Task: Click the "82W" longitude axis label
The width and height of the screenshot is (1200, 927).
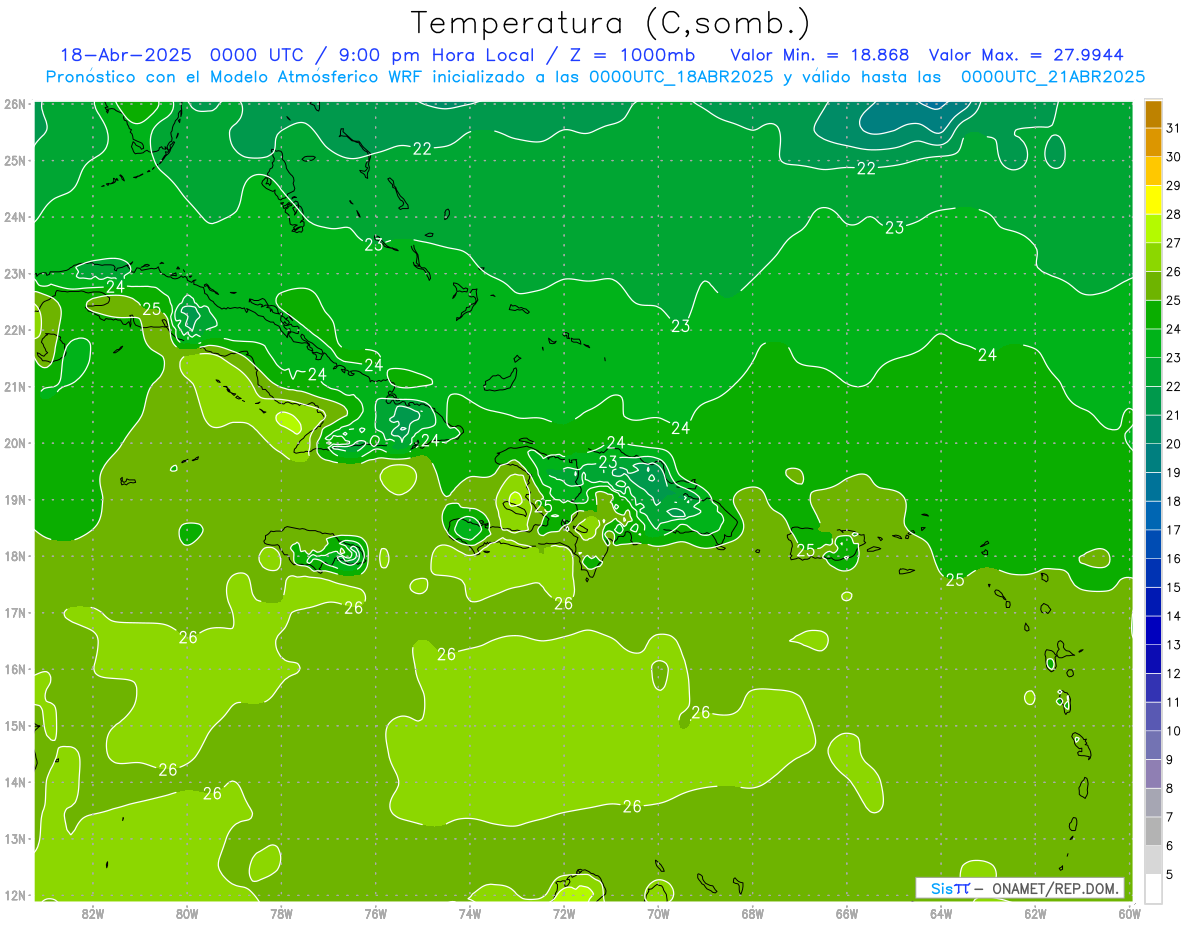Action: point(92,912)
